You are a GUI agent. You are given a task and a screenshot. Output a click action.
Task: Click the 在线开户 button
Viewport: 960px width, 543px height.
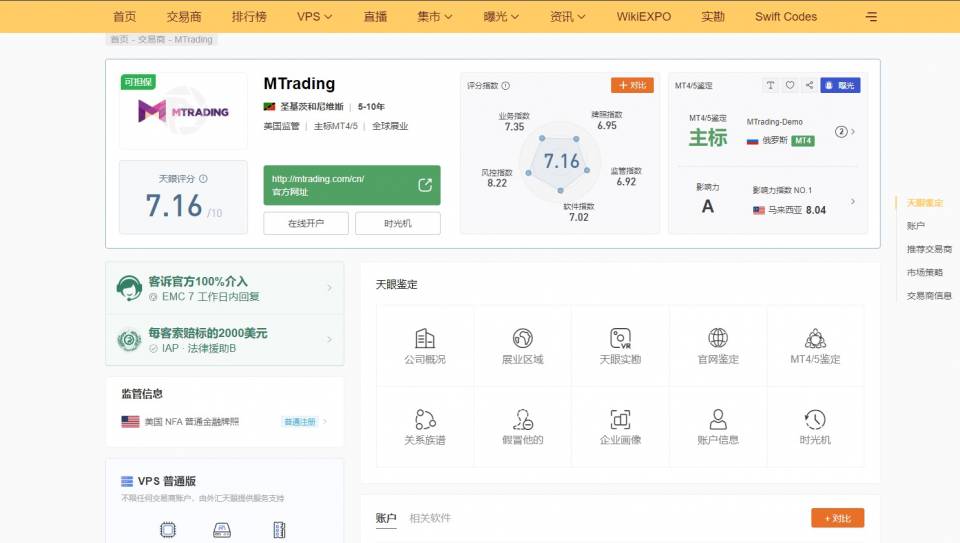coord(306,223)
